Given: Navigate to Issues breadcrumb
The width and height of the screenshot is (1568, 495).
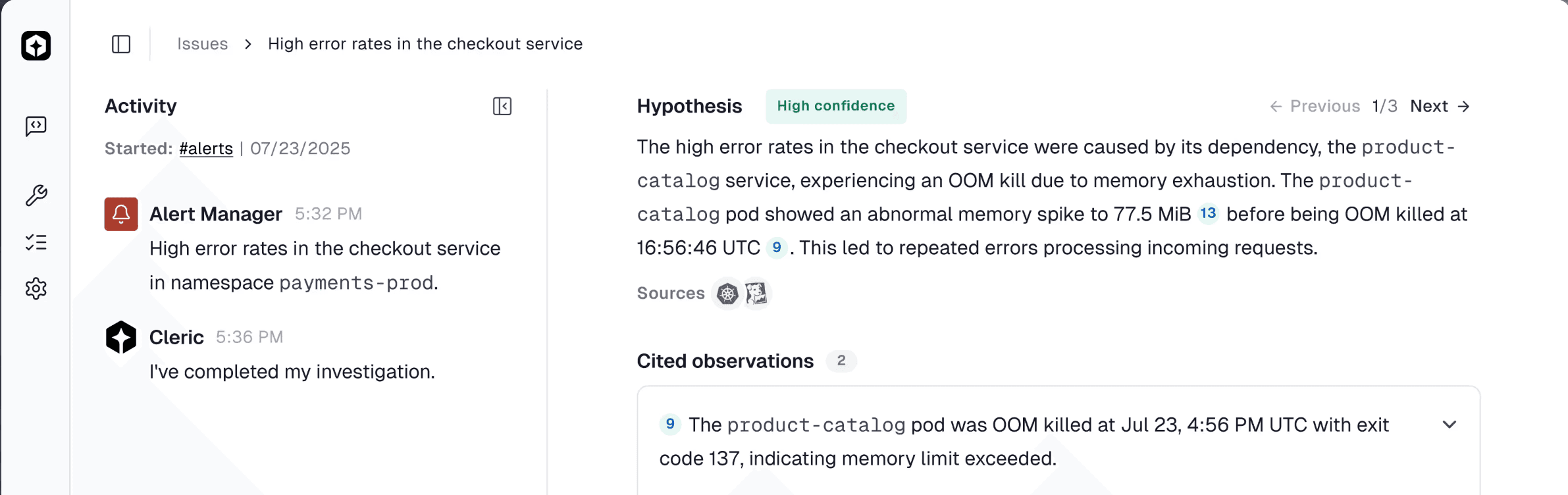Looking at the screenshot, I should (202, 44).
